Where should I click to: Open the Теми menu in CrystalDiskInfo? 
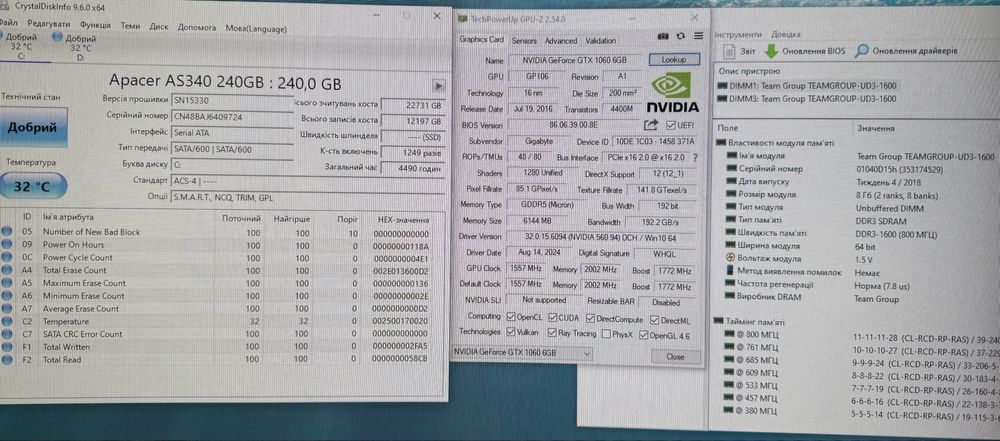coord(130,26)
